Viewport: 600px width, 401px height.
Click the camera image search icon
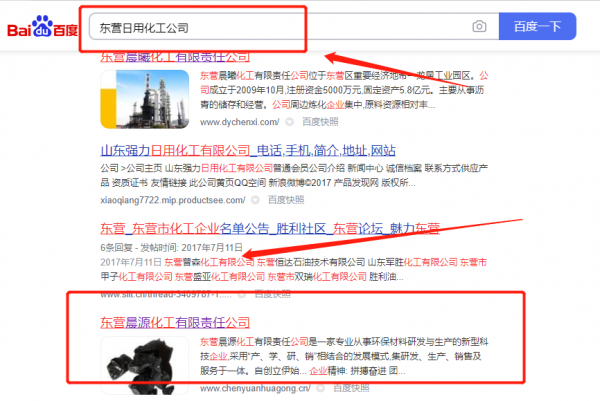(479, 27)
